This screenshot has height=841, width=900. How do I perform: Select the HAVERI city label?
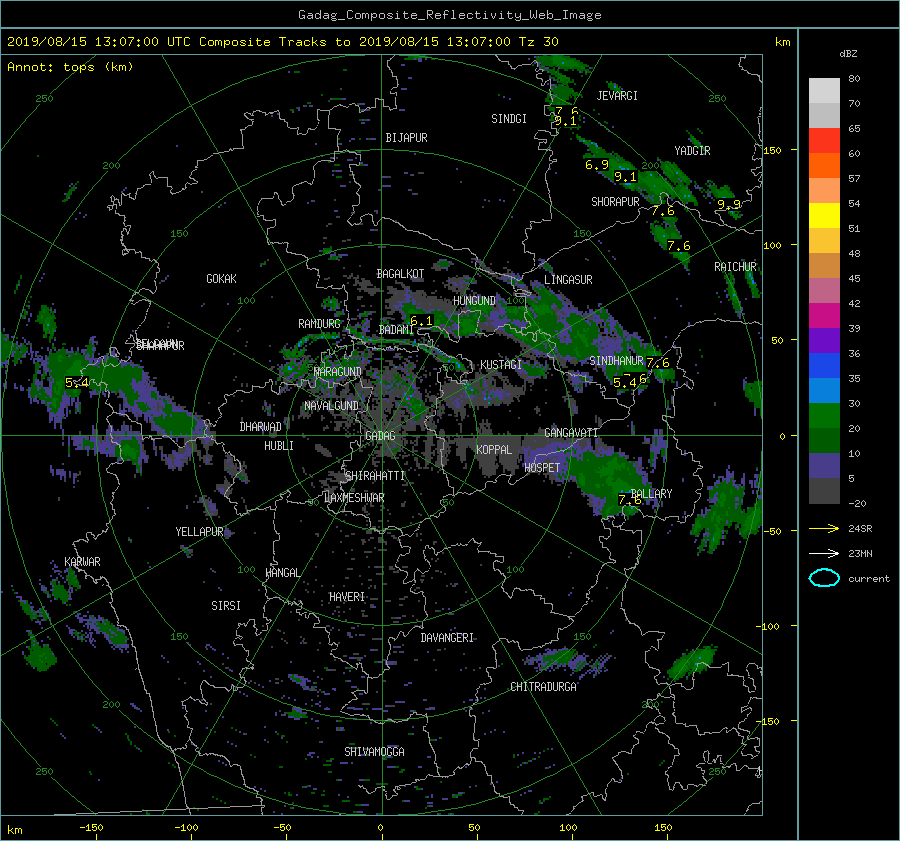(x=347, y=597)
